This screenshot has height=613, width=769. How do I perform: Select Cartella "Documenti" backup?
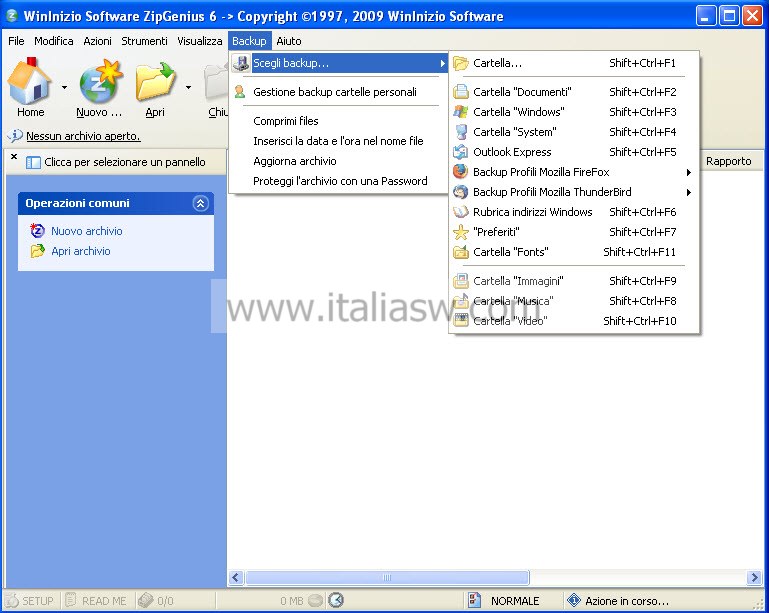(x=574, y=92)
